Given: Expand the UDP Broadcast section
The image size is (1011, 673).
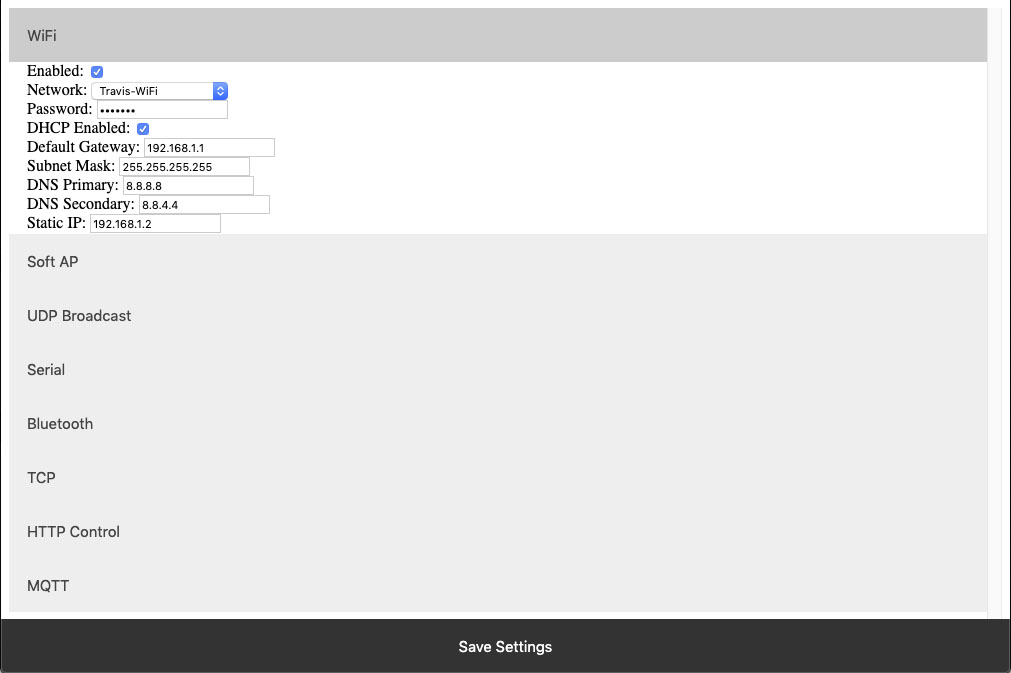Looking at the screenshot, I should [498, 315].
